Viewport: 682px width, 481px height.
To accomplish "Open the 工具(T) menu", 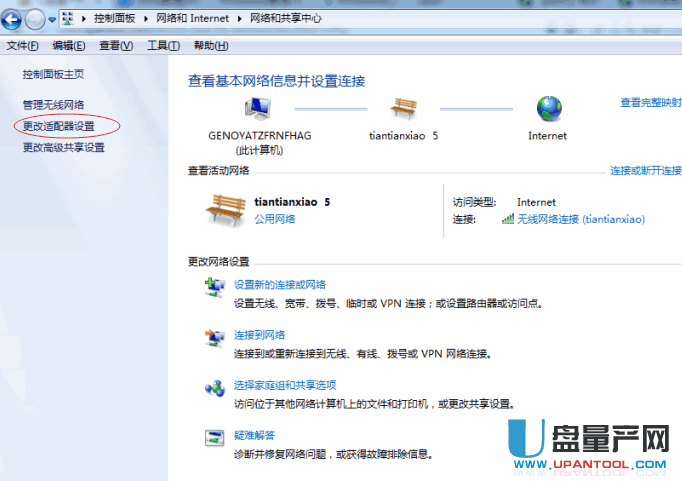I will (163, 46).
